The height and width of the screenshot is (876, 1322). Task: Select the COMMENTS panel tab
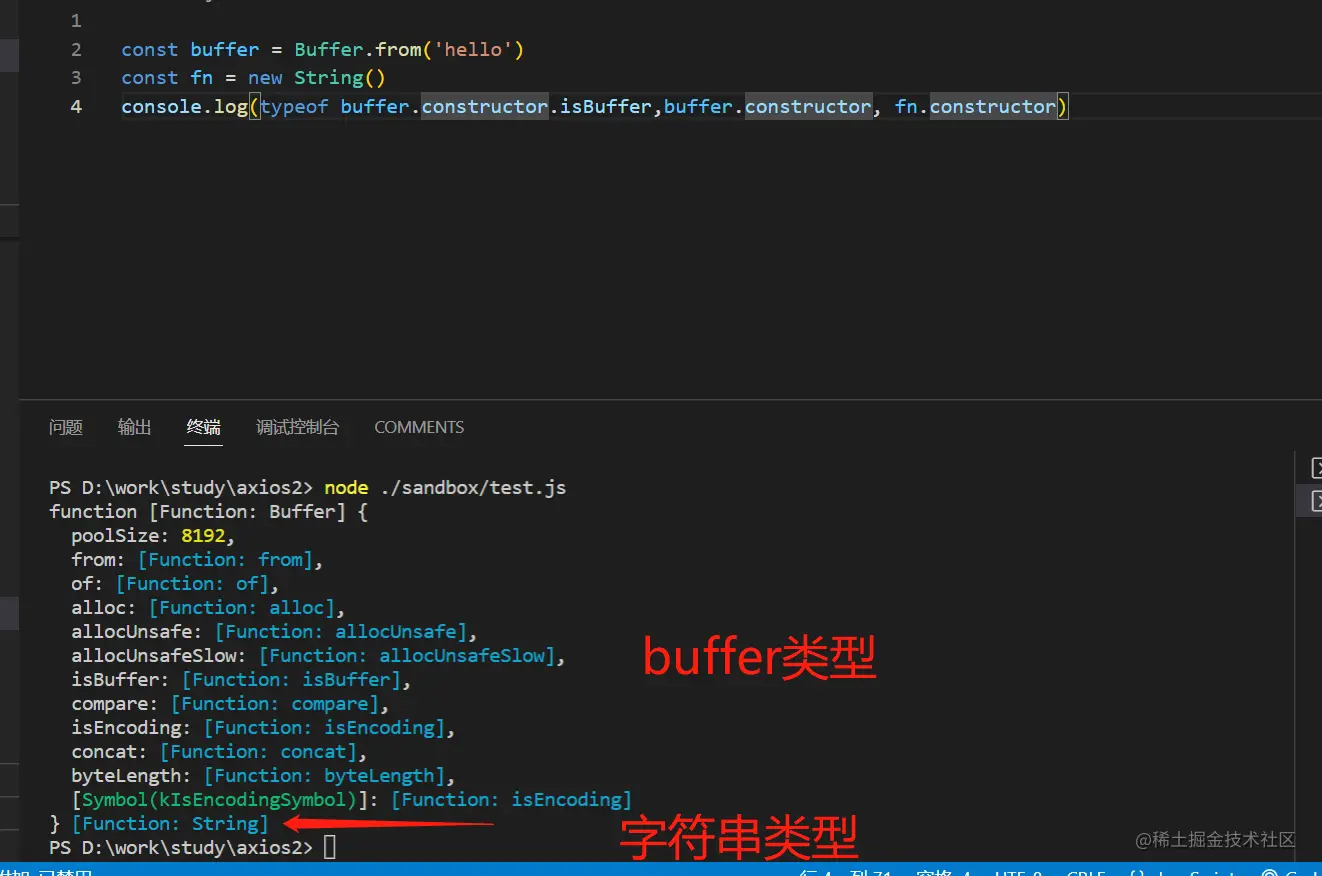pos(419,427)
